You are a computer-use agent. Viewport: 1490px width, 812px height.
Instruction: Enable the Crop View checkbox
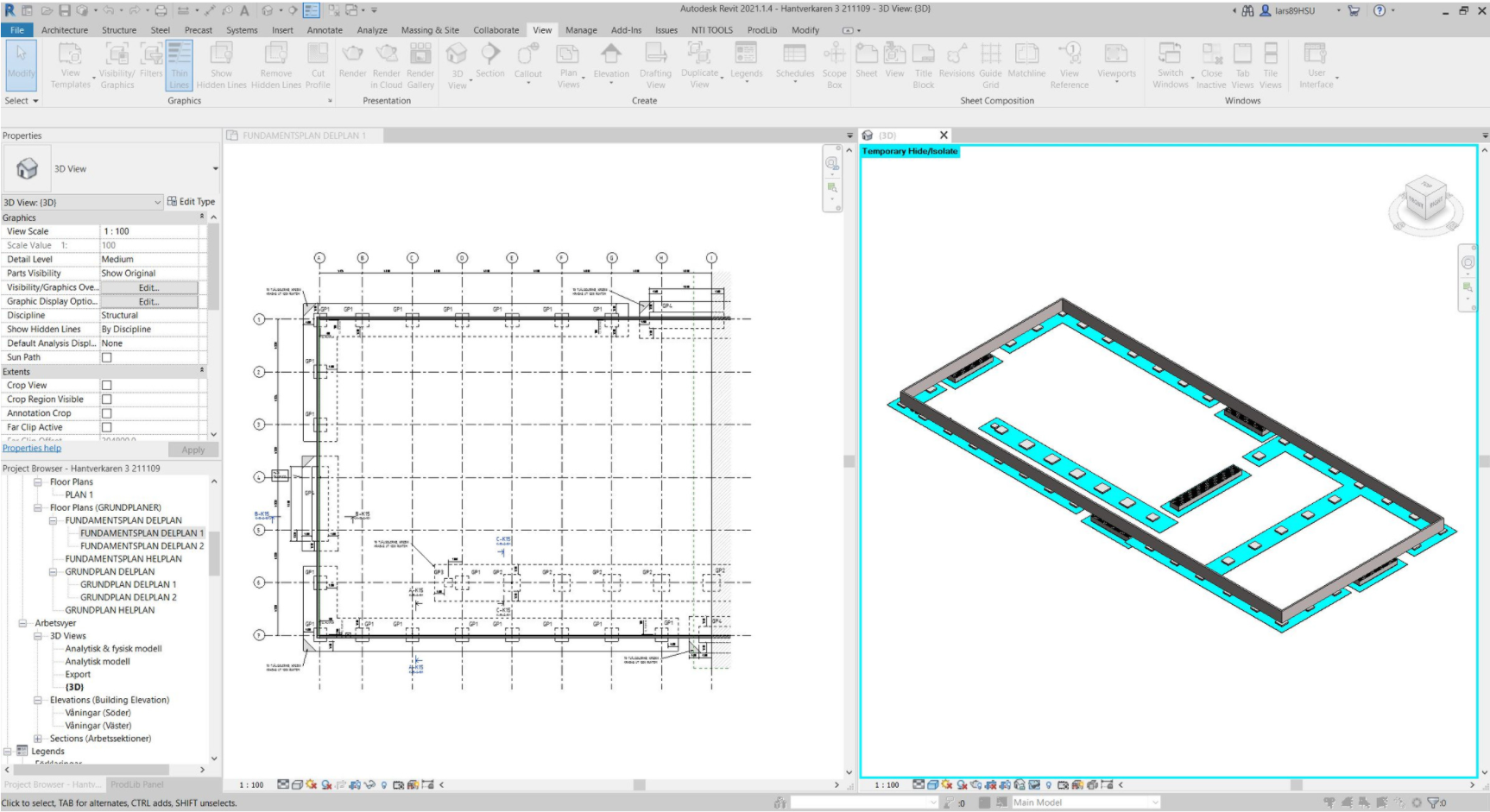[x=107, y=386]
